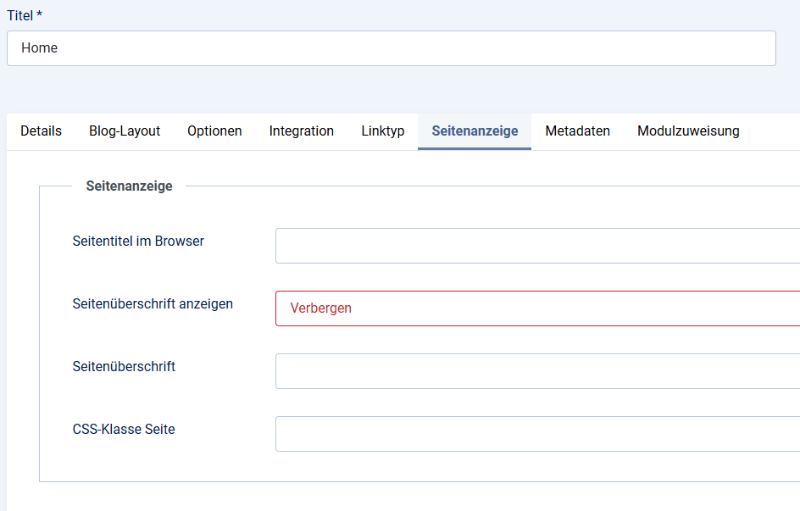Open the Optionen tab
The image size is (800, 511).
(214, 131)
